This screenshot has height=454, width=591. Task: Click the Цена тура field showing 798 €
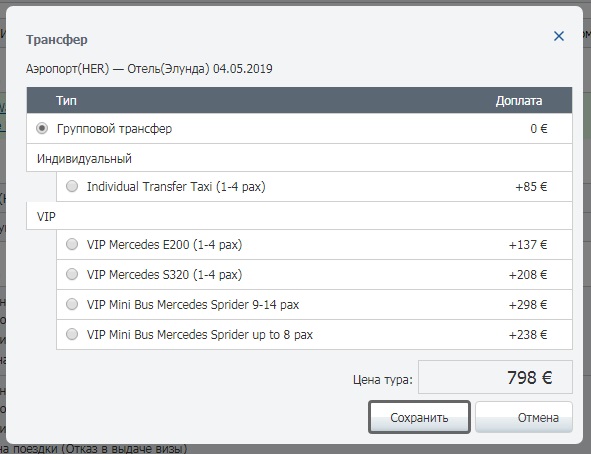(x=495, y=377)
